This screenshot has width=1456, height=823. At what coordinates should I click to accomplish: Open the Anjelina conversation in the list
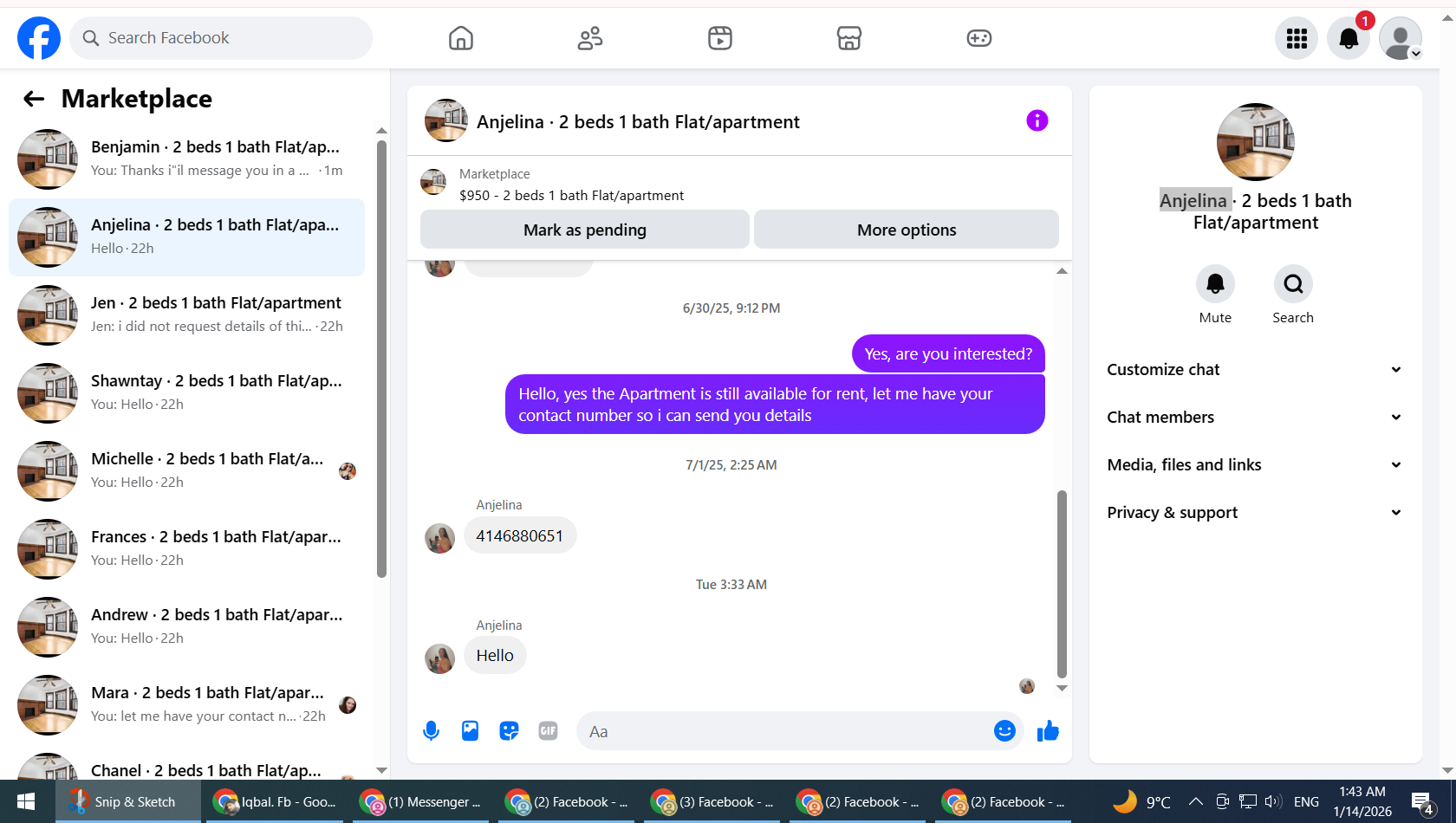pos(186,237)
